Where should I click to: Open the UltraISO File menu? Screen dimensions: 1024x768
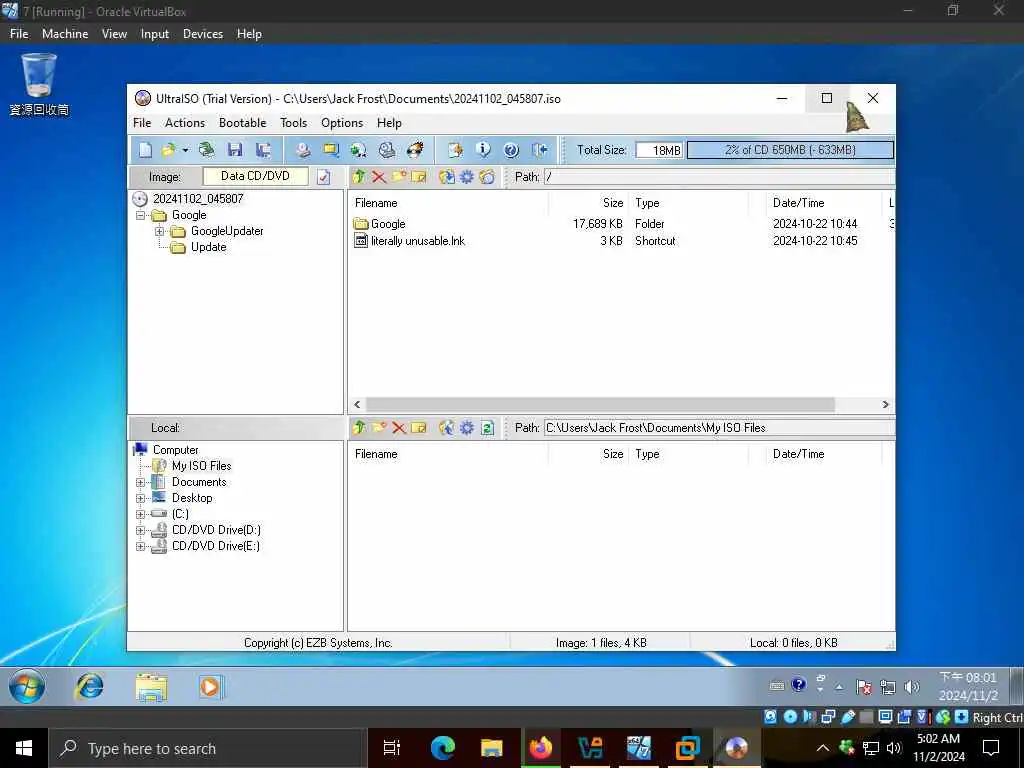142,123
